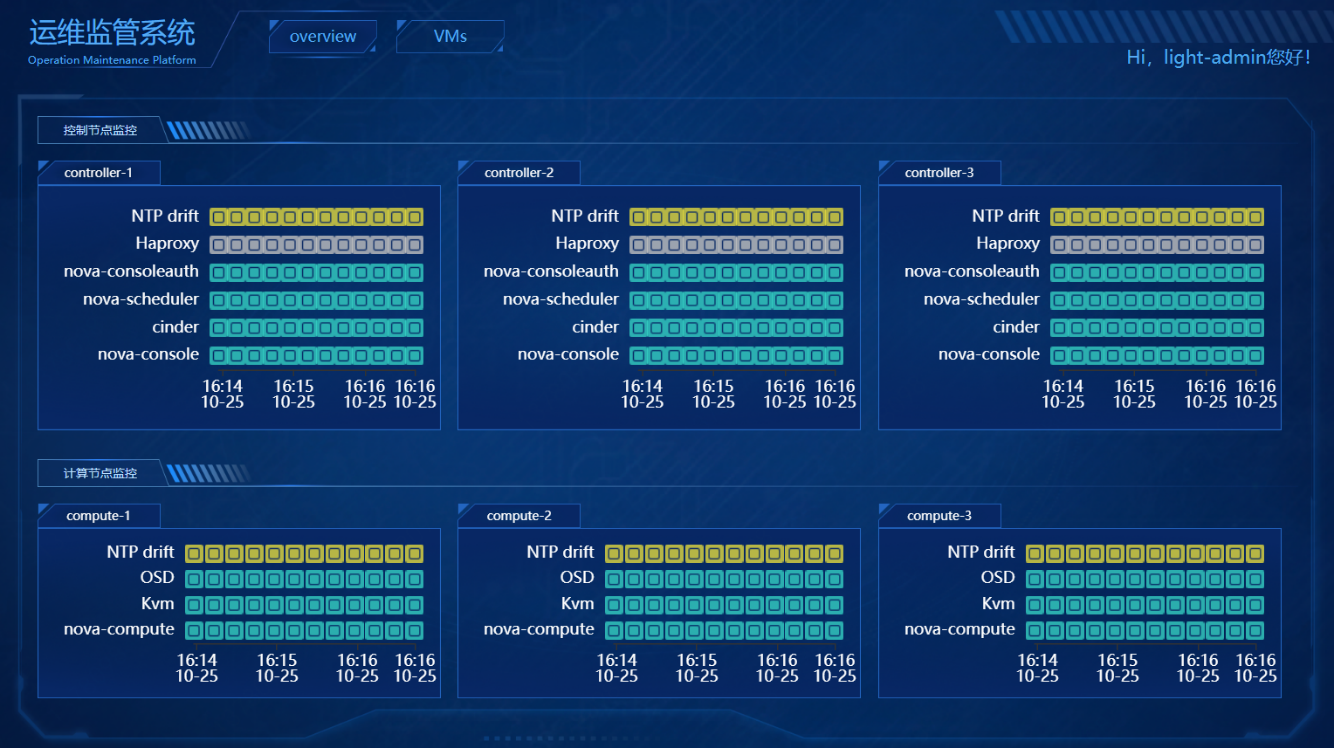Click last nova-console status square in controller-1
Image resolution: width=1334 pixels, height=748 pixels.
click(x=415, y=356)
